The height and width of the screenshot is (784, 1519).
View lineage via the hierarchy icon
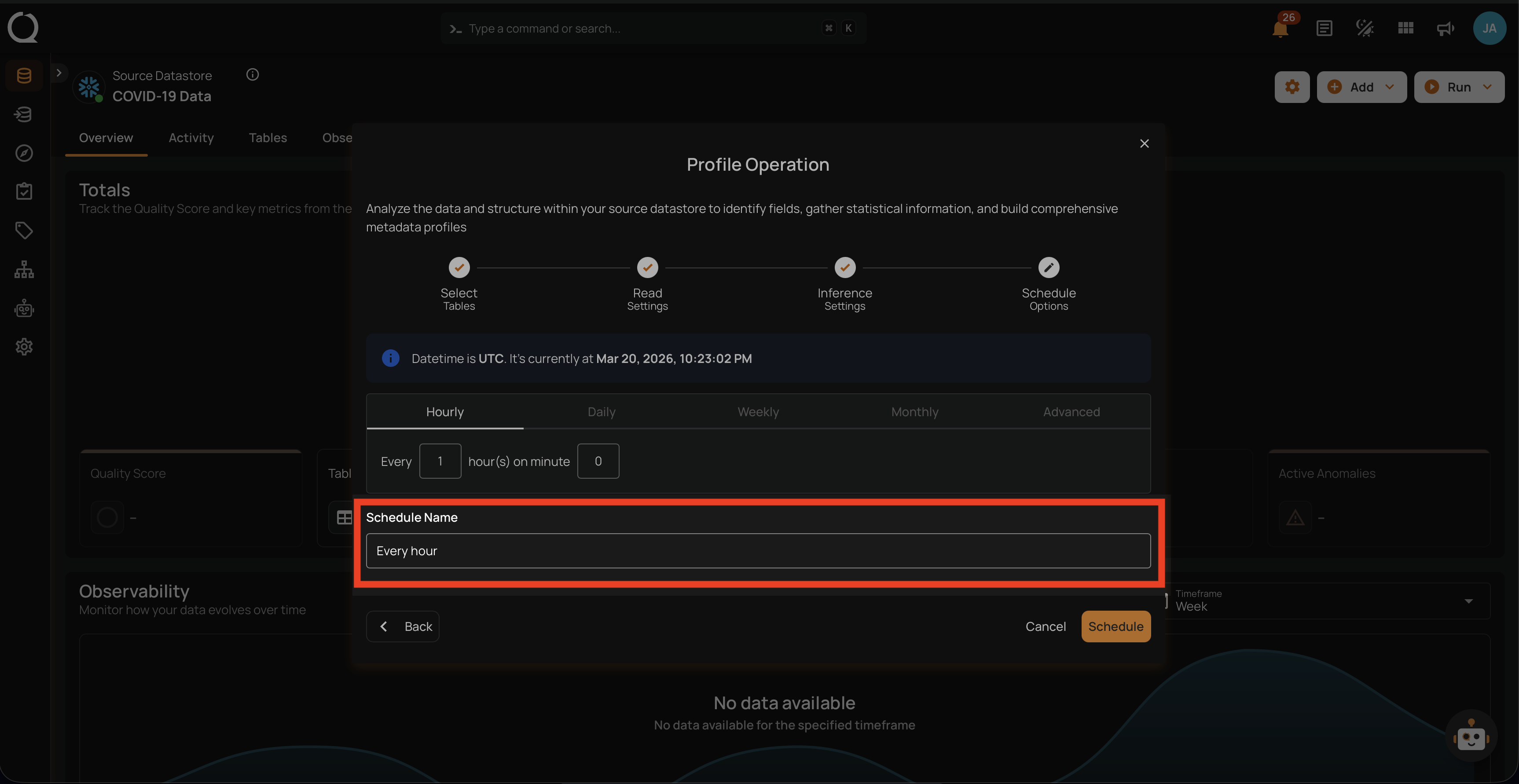(x=24, y=269)
